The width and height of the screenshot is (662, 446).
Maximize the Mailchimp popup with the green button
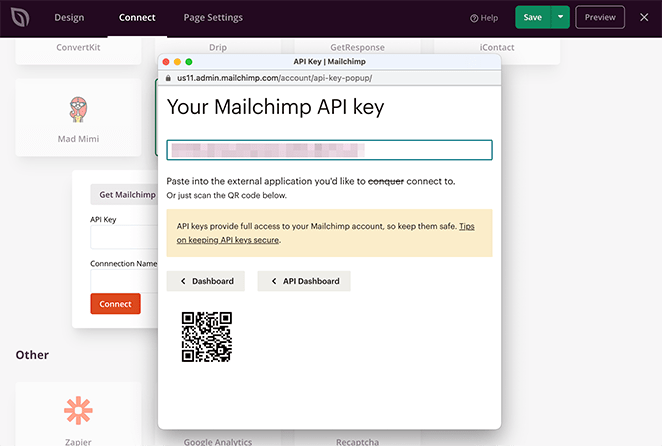(x=189, y=62)
